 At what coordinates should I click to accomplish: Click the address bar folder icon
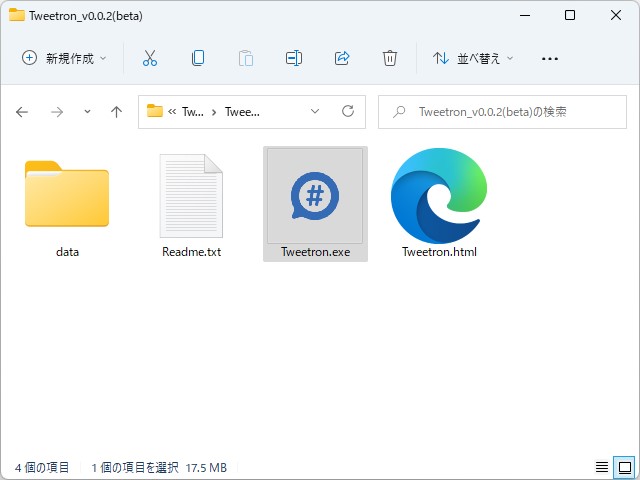click(155, 111)
